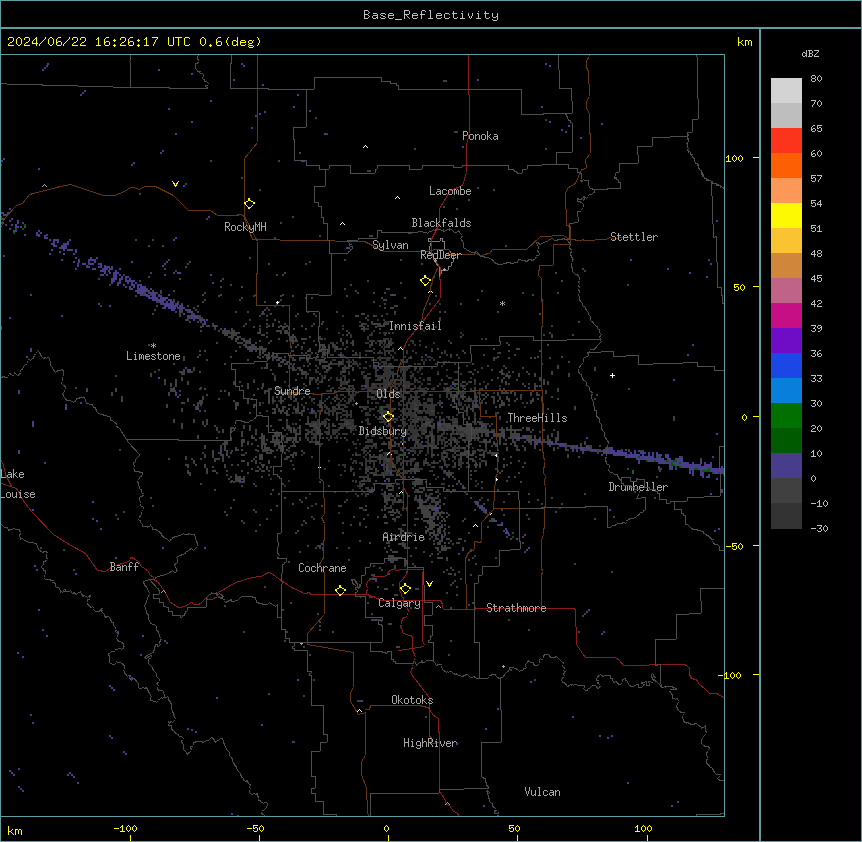
Task: Click the white asterisk east of RedDeer
Action: 502,303
